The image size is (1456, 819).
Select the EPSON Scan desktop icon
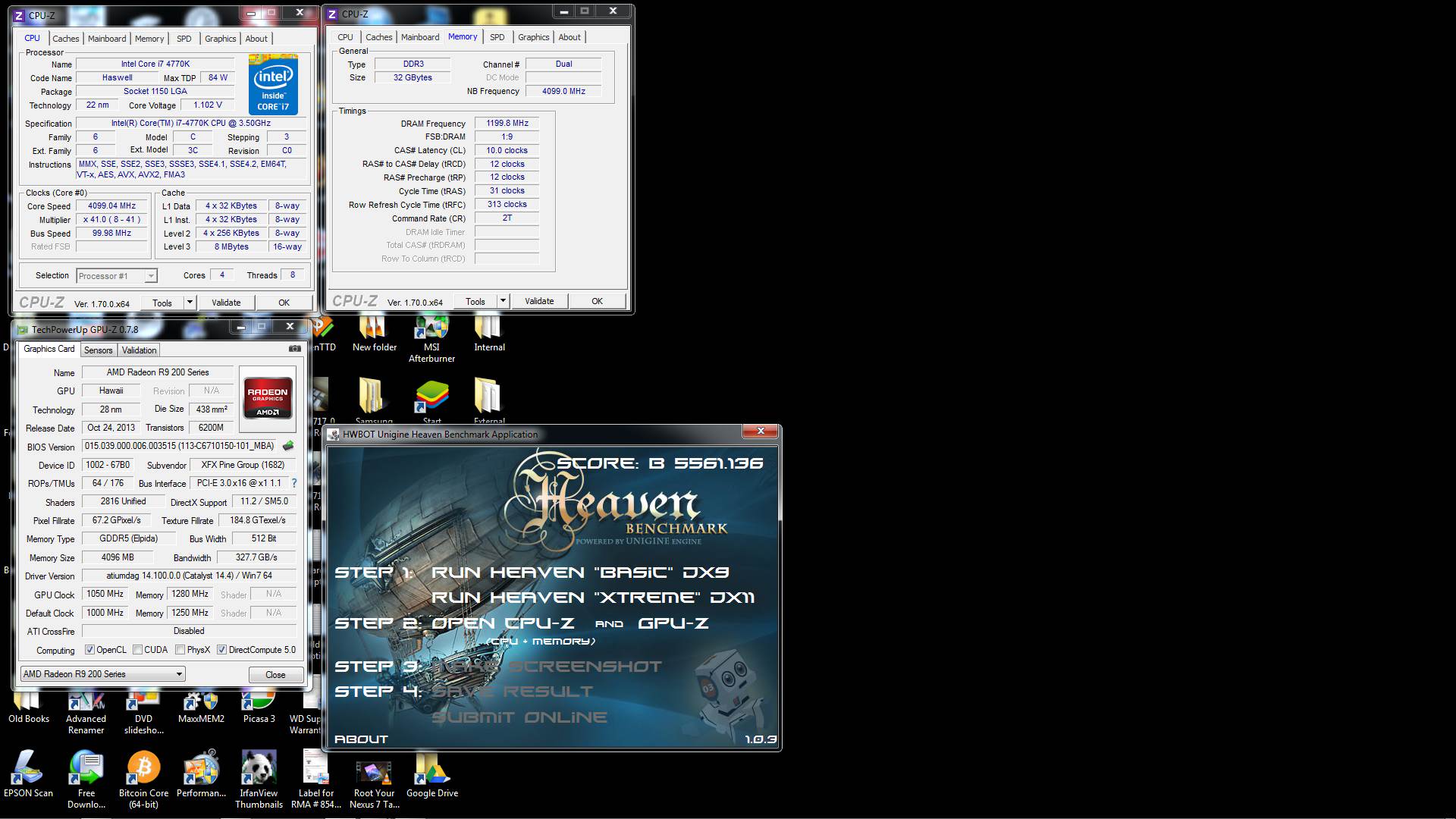pyautogui.click(x=28, y=775)
